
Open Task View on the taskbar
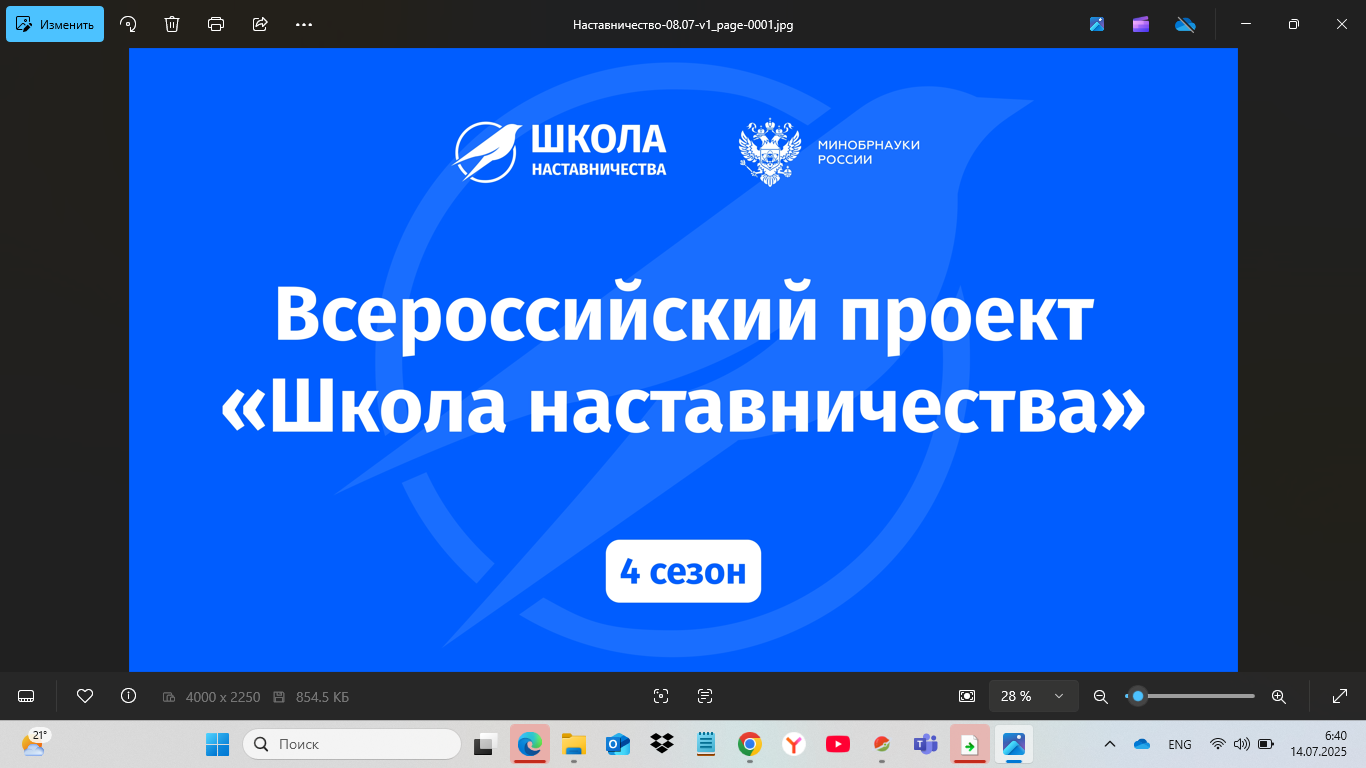coord(487,744)
